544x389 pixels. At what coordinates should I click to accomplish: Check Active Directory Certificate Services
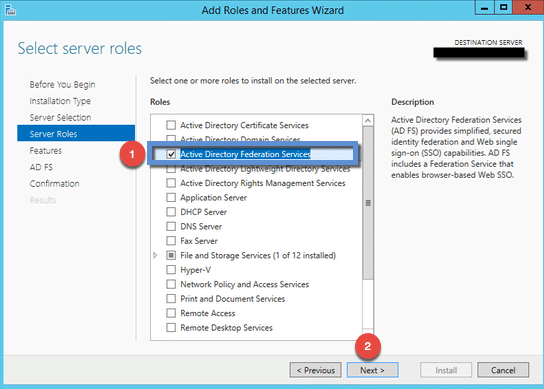point(171,125)
